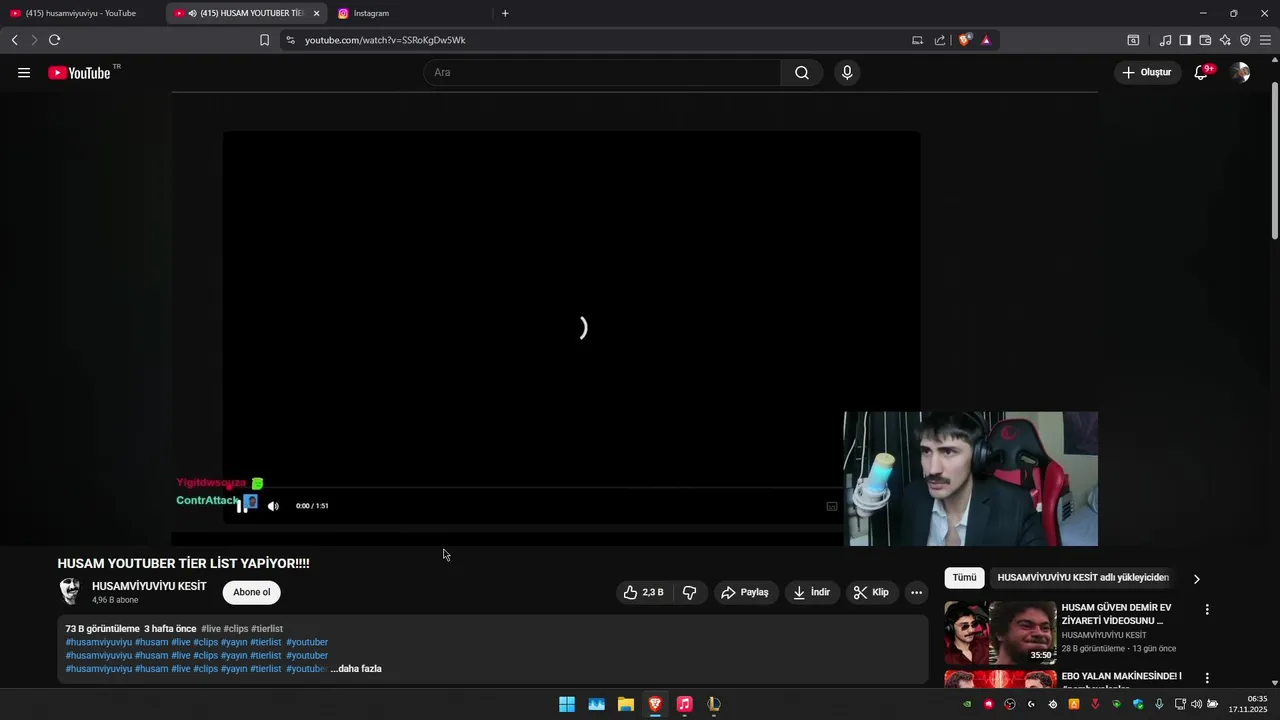
Task: Select the Tümü filter chip
Action: coord(964,578)
